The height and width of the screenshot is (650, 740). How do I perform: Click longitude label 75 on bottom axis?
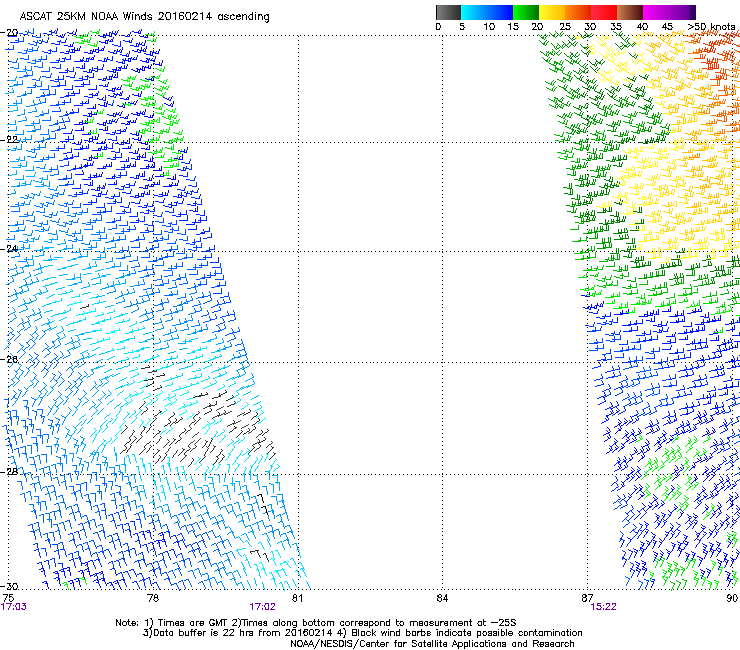pyautogui.click(x=8, y=598)
